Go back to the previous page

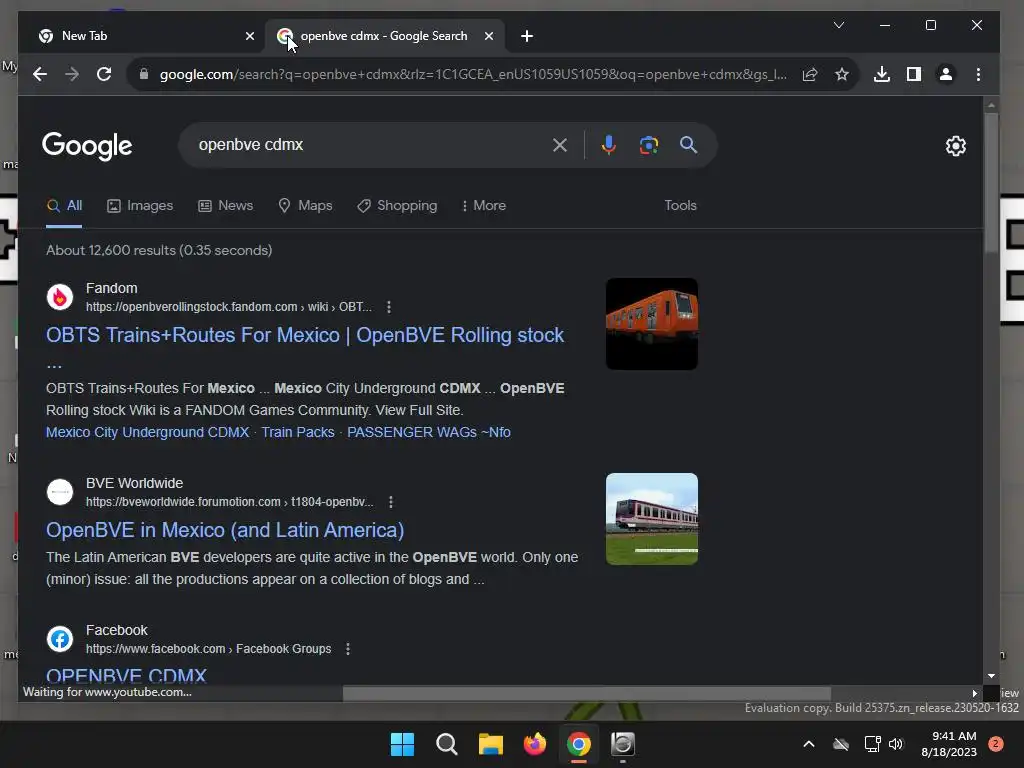pyautogui.click(x=40, y=74)
